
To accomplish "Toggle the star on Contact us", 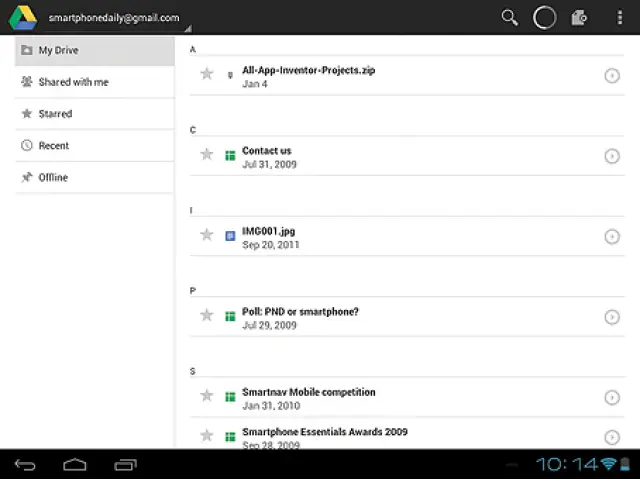I will point(207,154).
